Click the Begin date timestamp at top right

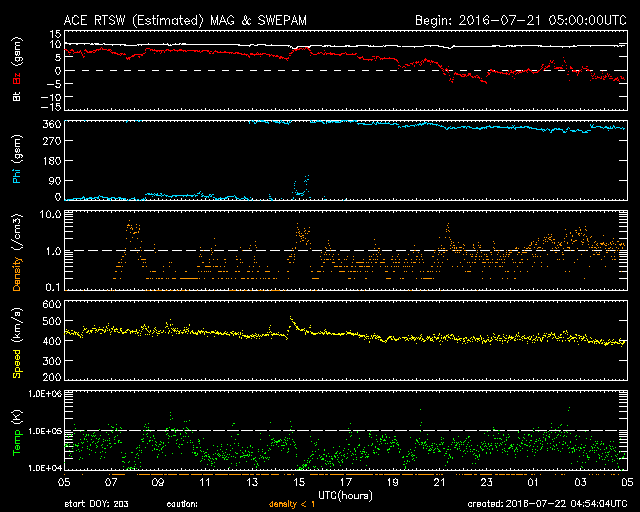tap(520, 20)
